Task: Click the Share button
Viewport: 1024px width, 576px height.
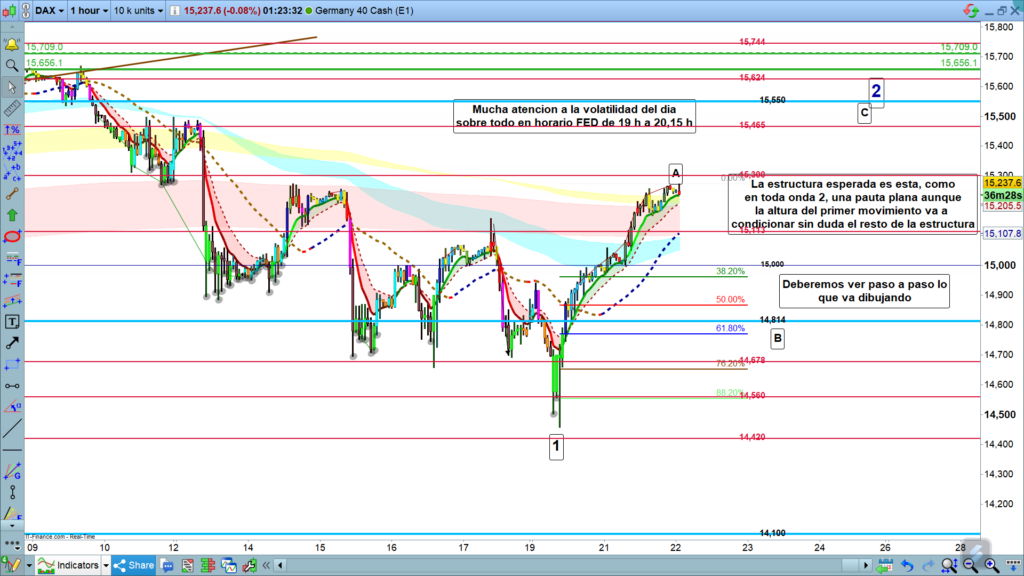Action: pyautogui.click(x=134, y=565)
